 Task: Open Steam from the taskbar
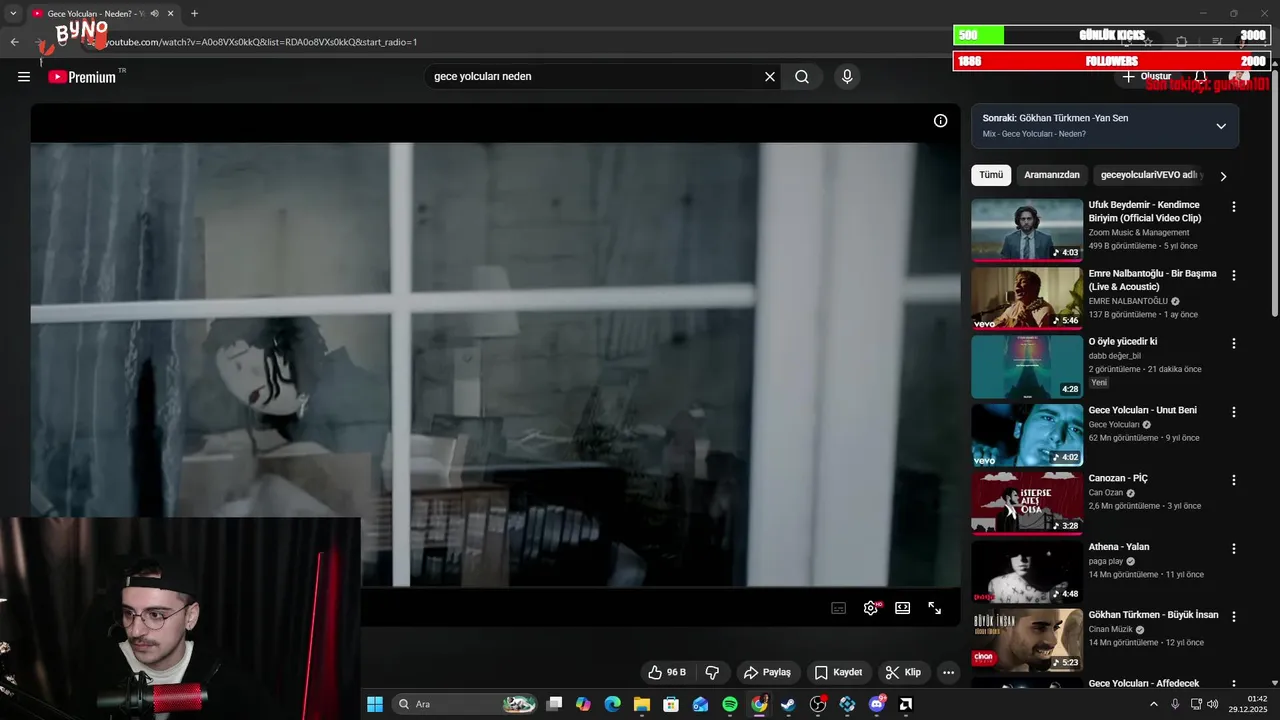(x=788, y=704)
